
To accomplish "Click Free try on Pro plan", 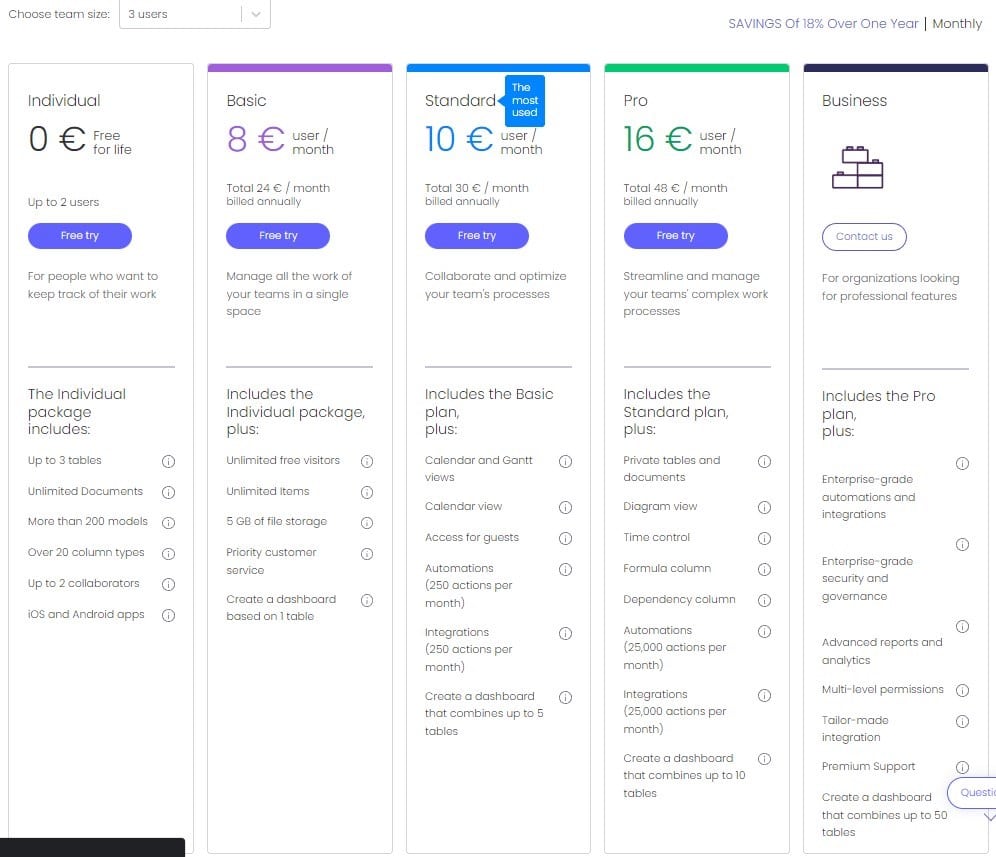I will [x=676, y=236].
